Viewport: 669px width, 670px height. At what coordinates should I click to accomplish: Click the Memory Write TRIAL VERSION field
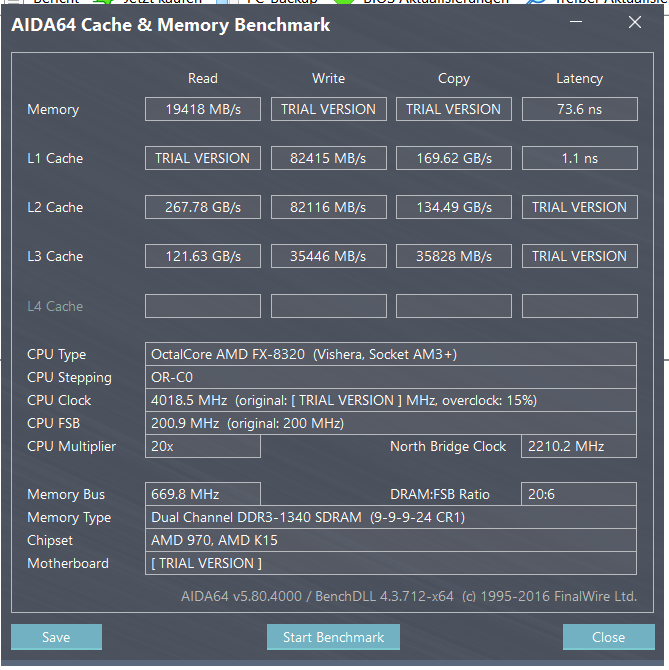(x=329, y=109)
